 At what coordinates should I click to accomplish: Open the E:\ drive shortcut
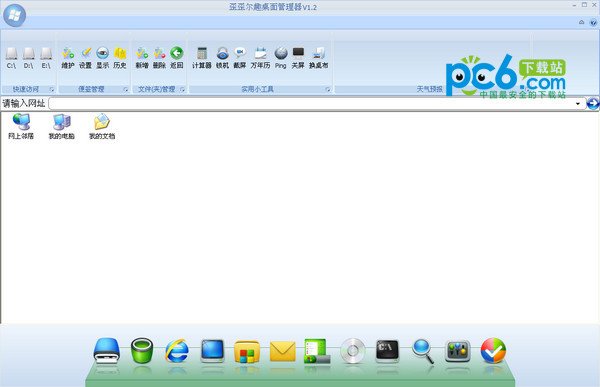point(46,58)
